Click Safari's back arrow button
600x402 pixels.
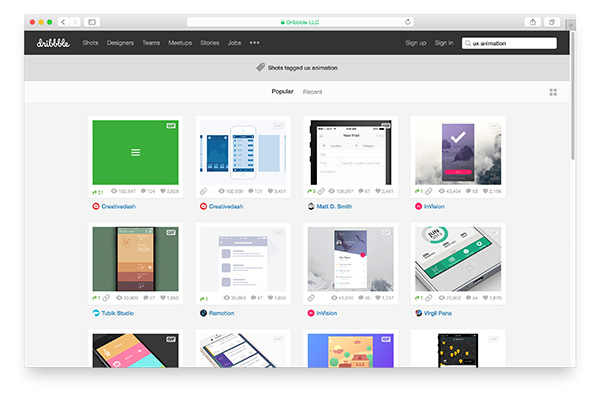pos(63,21)
